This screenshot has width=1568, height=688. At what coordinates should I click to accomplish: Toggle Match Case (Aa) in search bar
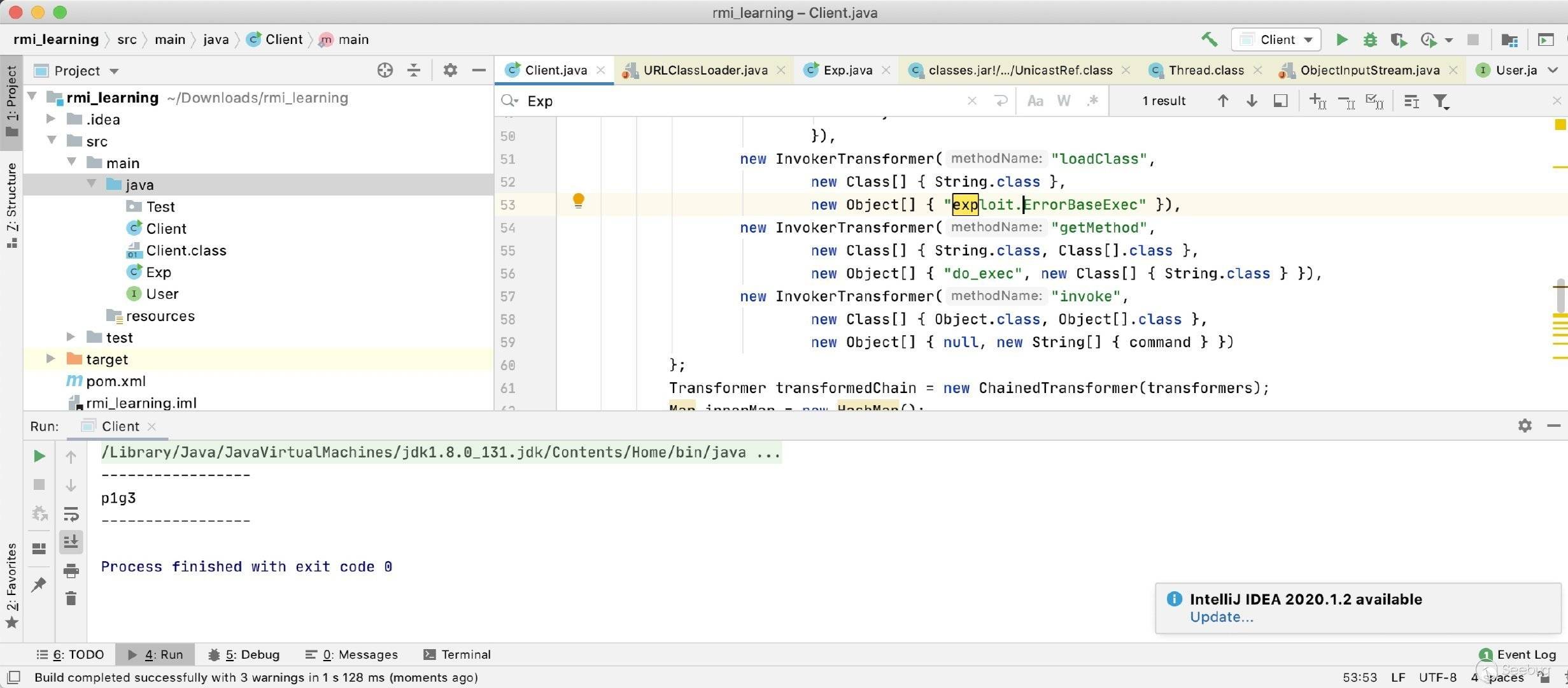(1035, 101)
